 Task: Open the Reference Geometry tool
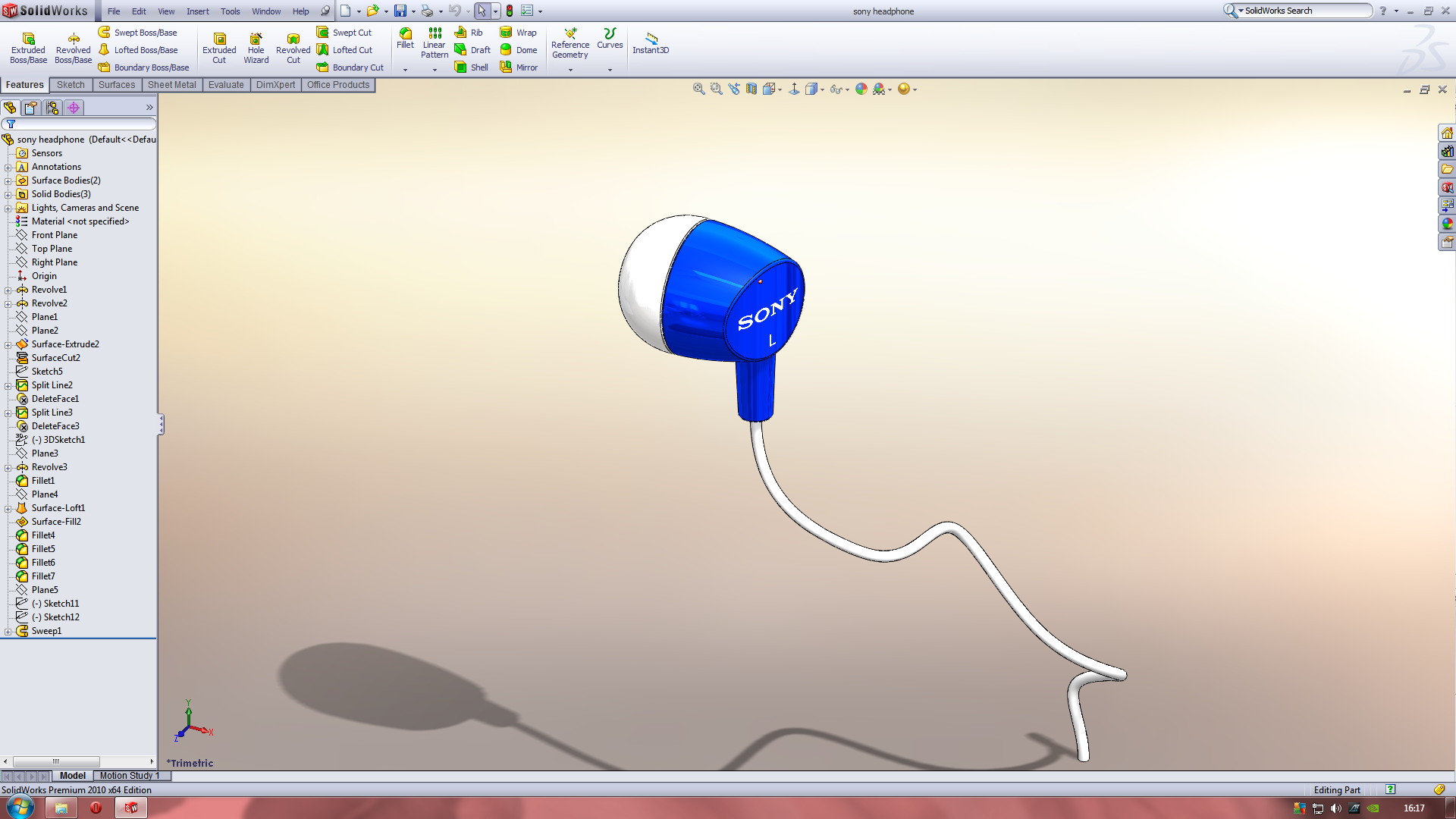click(x=570, y=43)
